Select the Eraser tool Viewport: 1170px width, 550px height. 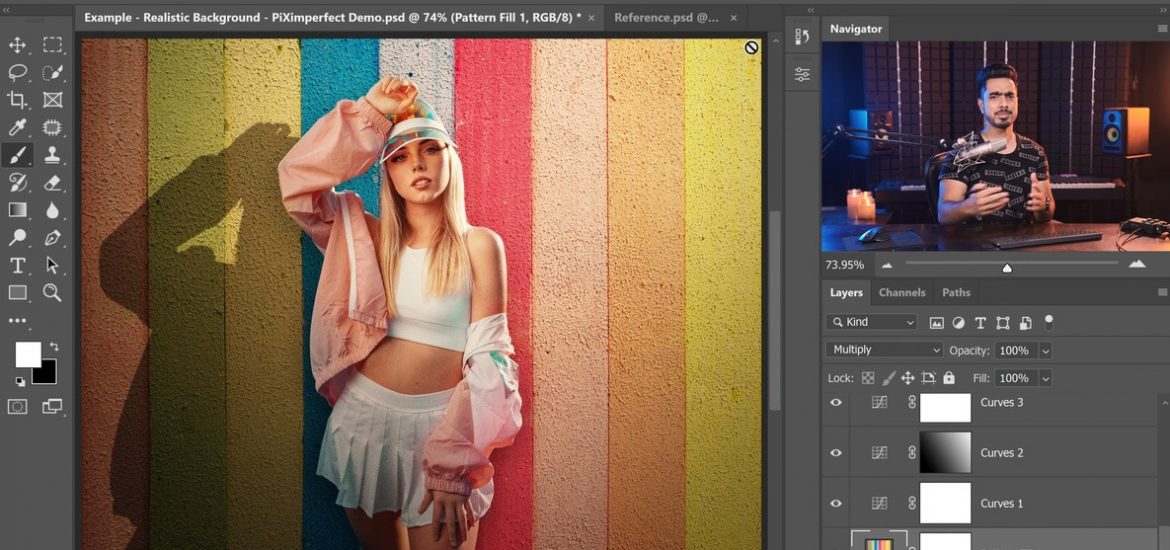[52, 183]
